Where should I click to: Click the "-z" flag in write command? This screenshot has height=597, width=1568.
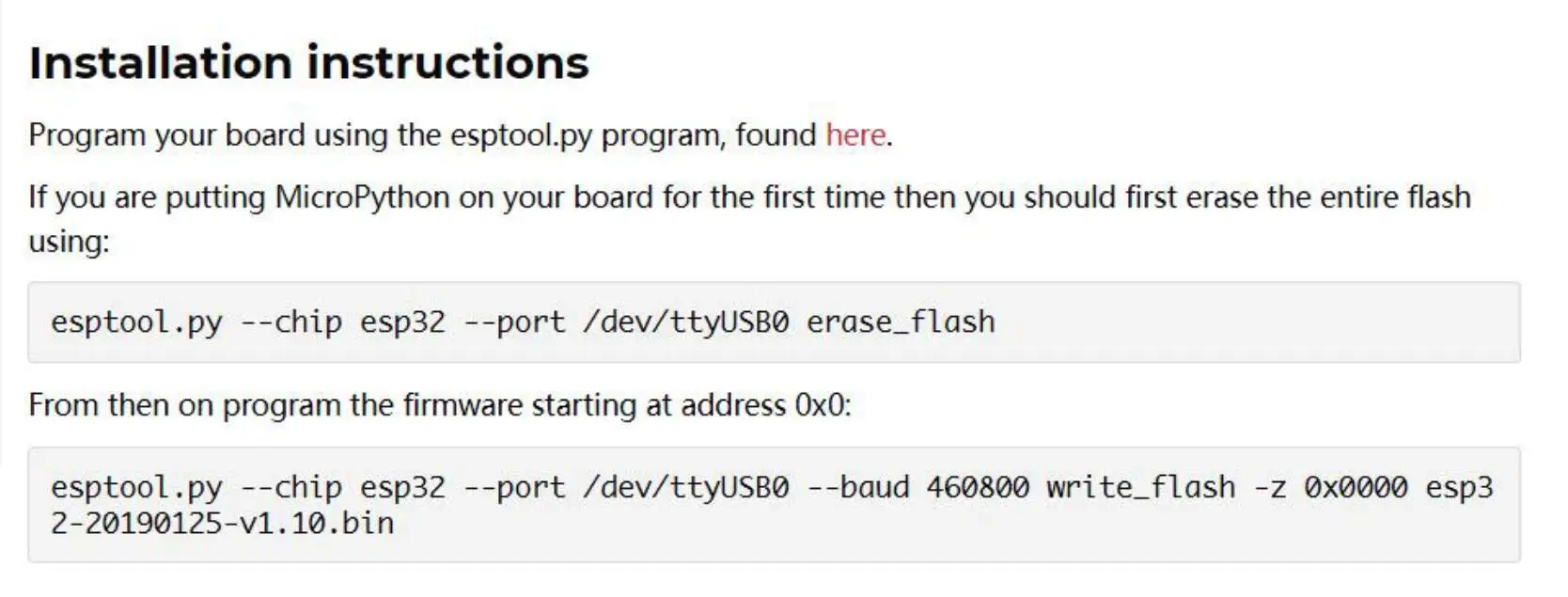click(x=1270, y=487)
